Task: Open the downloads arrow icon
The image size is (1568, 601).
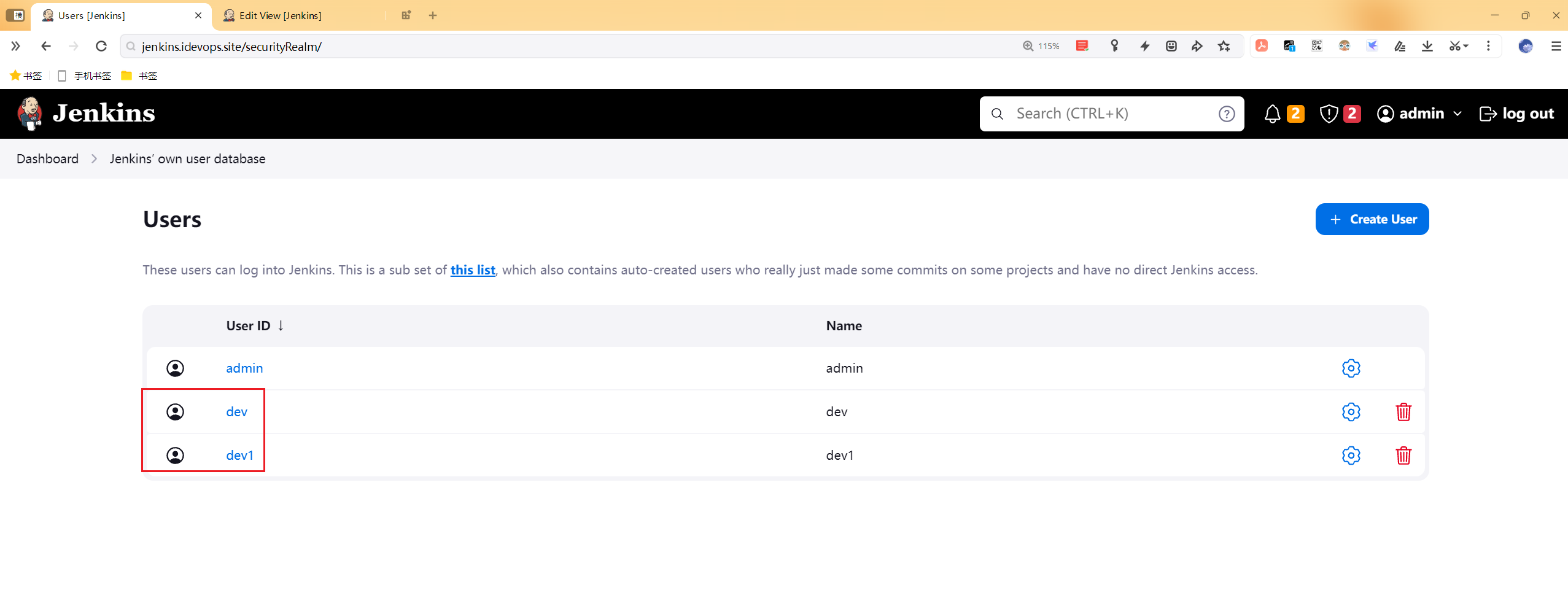Action: 1427,46
